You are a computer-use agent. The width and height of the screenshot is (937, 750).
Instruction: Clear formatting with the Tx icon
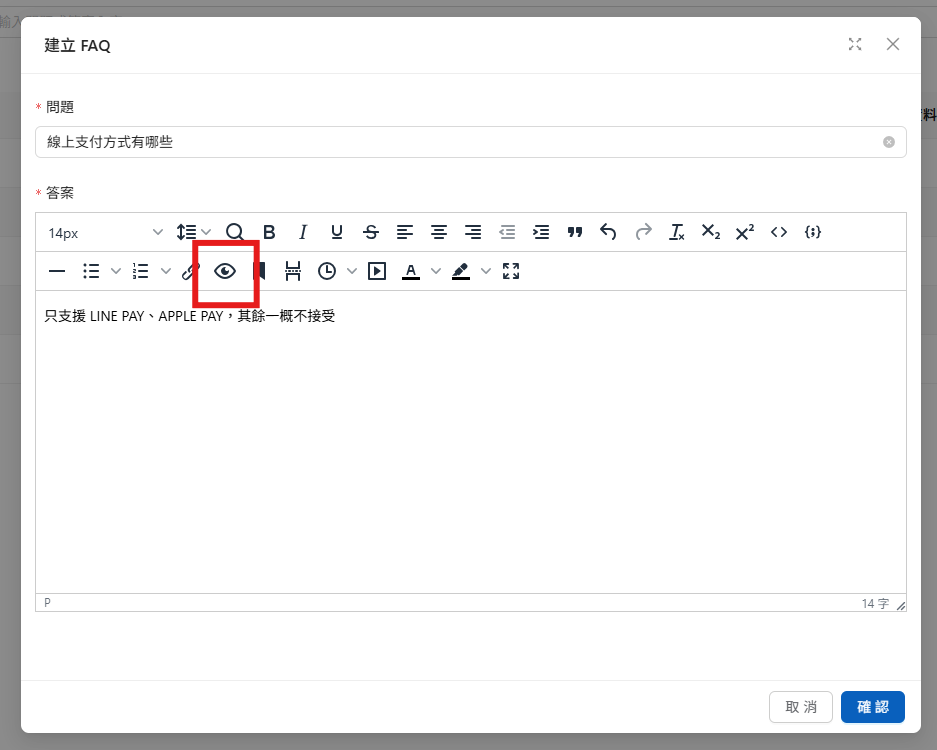point(677,232)
